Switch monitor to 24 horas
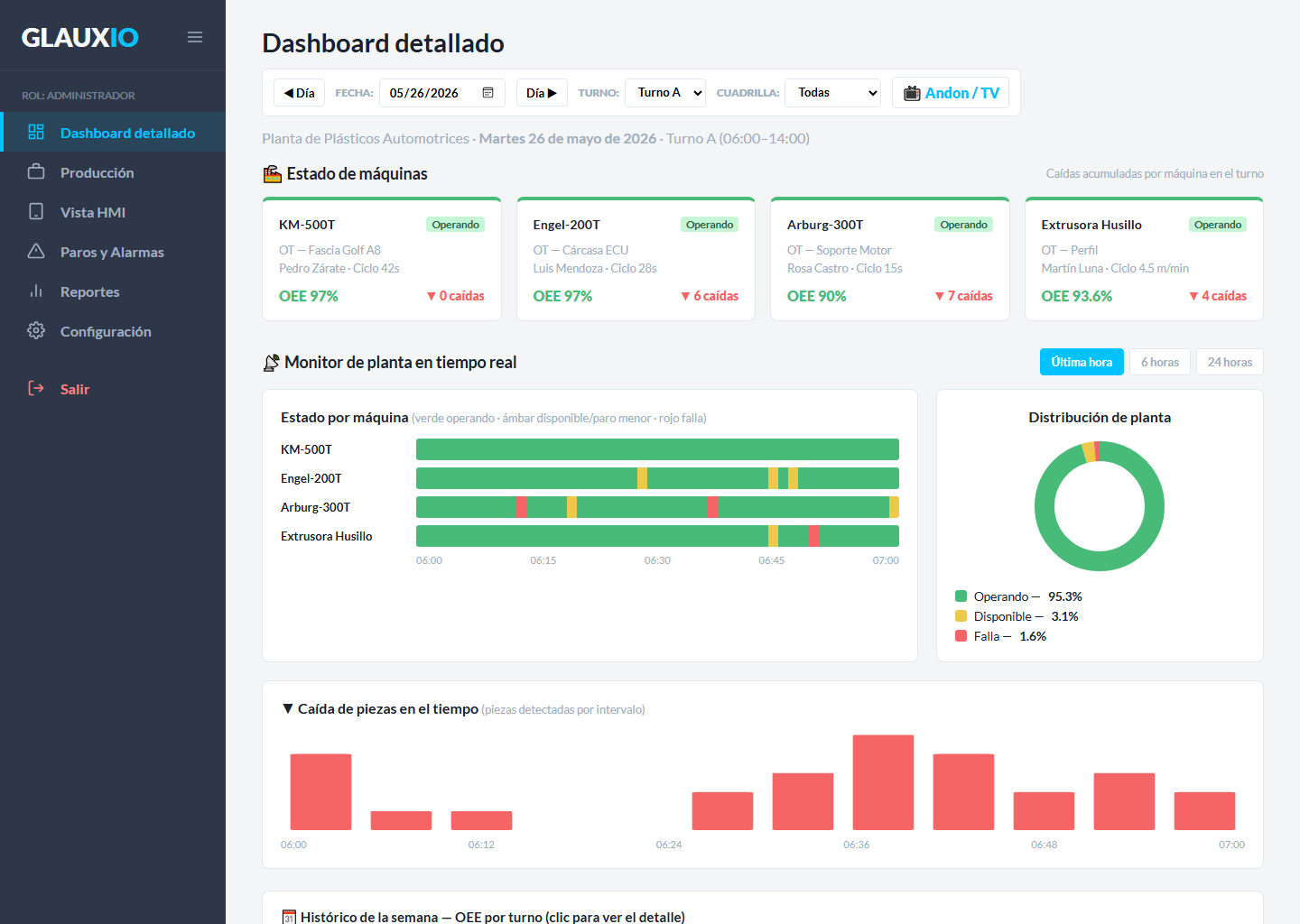The height and width of the screenshot is (924, 1300). pyautogui.click(x=1230, y=362)
